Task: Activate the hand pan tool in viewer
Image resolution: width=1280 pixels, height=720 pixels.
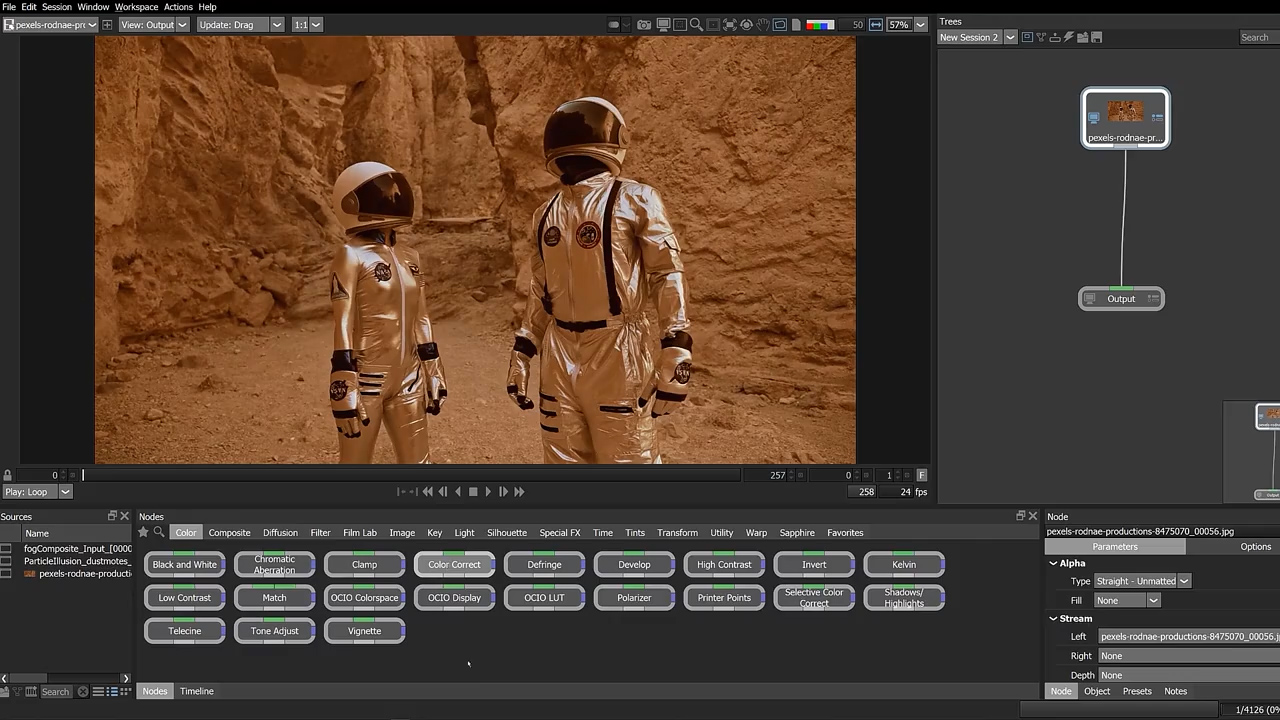Action: pos(763,25)
